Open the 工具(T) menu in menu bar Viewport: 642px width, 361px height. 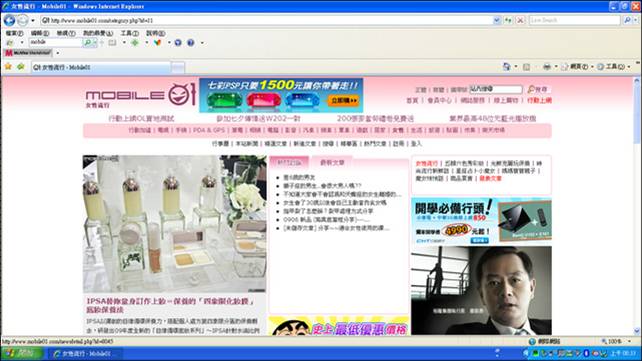point(129,33)
